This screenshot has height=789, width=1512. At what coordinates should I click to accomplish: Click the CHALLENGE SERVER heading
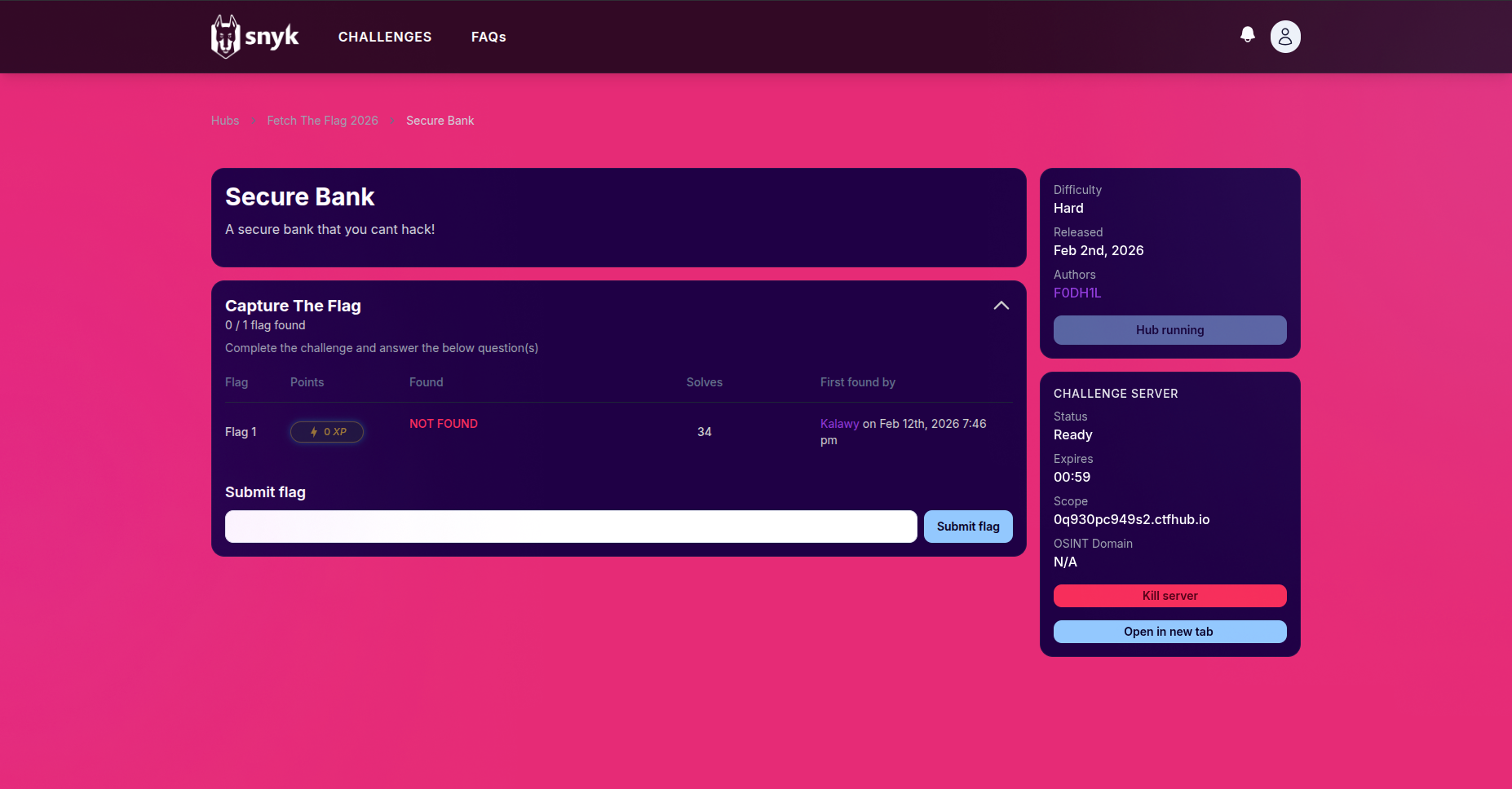point(1116,394)
